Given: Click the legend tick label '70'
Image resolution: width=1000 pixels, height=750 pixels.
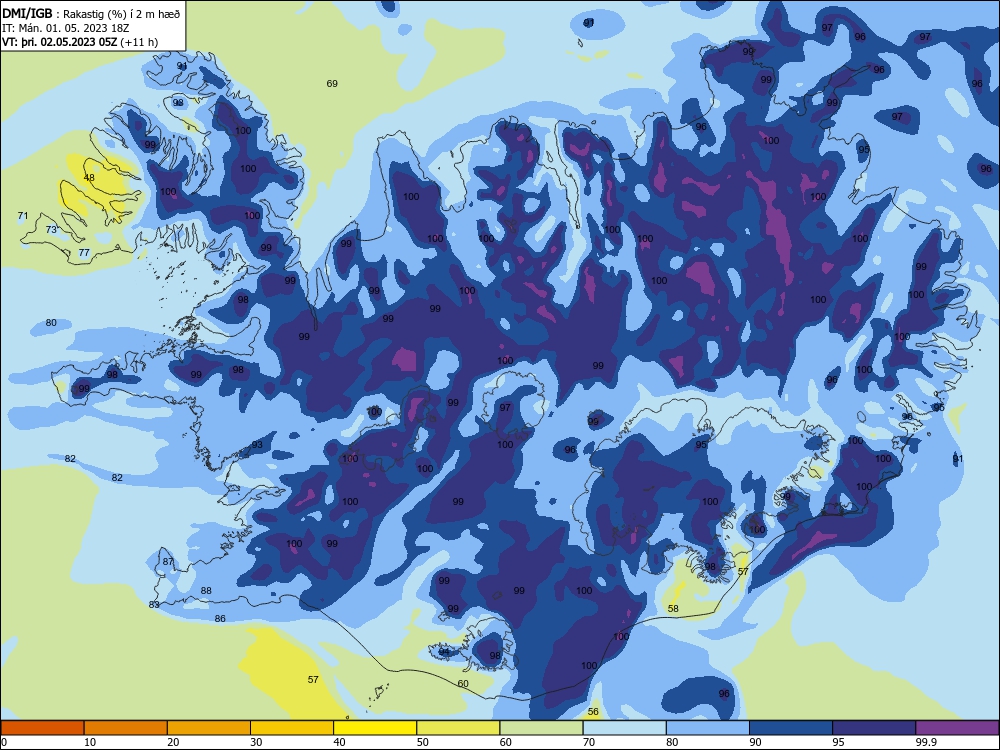Looking at the screenshot, I should [589, 742].
